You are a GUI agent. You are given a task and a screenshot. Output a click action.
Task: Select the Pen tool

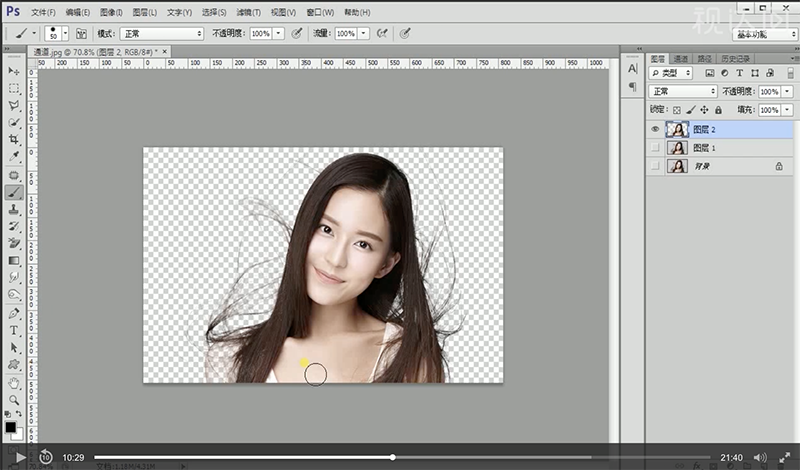pos(14,313)
